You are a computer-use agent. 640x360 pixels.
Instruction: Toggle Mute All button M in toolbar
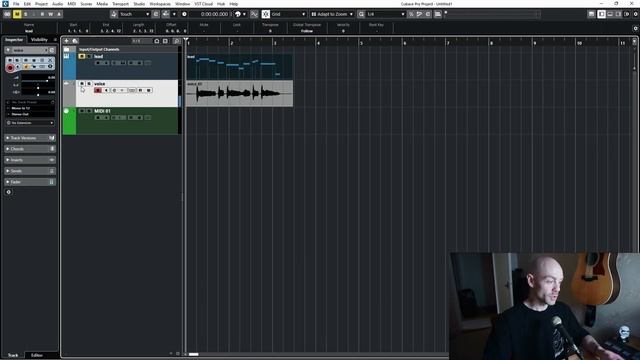tap(17, 14)
